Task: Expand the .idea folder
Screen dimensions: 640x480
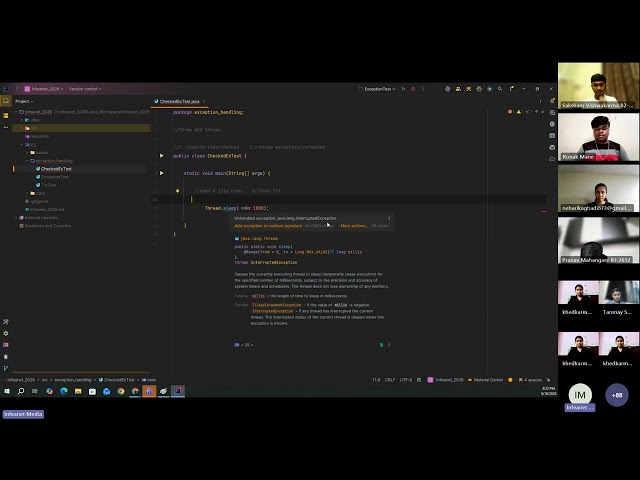Action: (x=22, y=120)
